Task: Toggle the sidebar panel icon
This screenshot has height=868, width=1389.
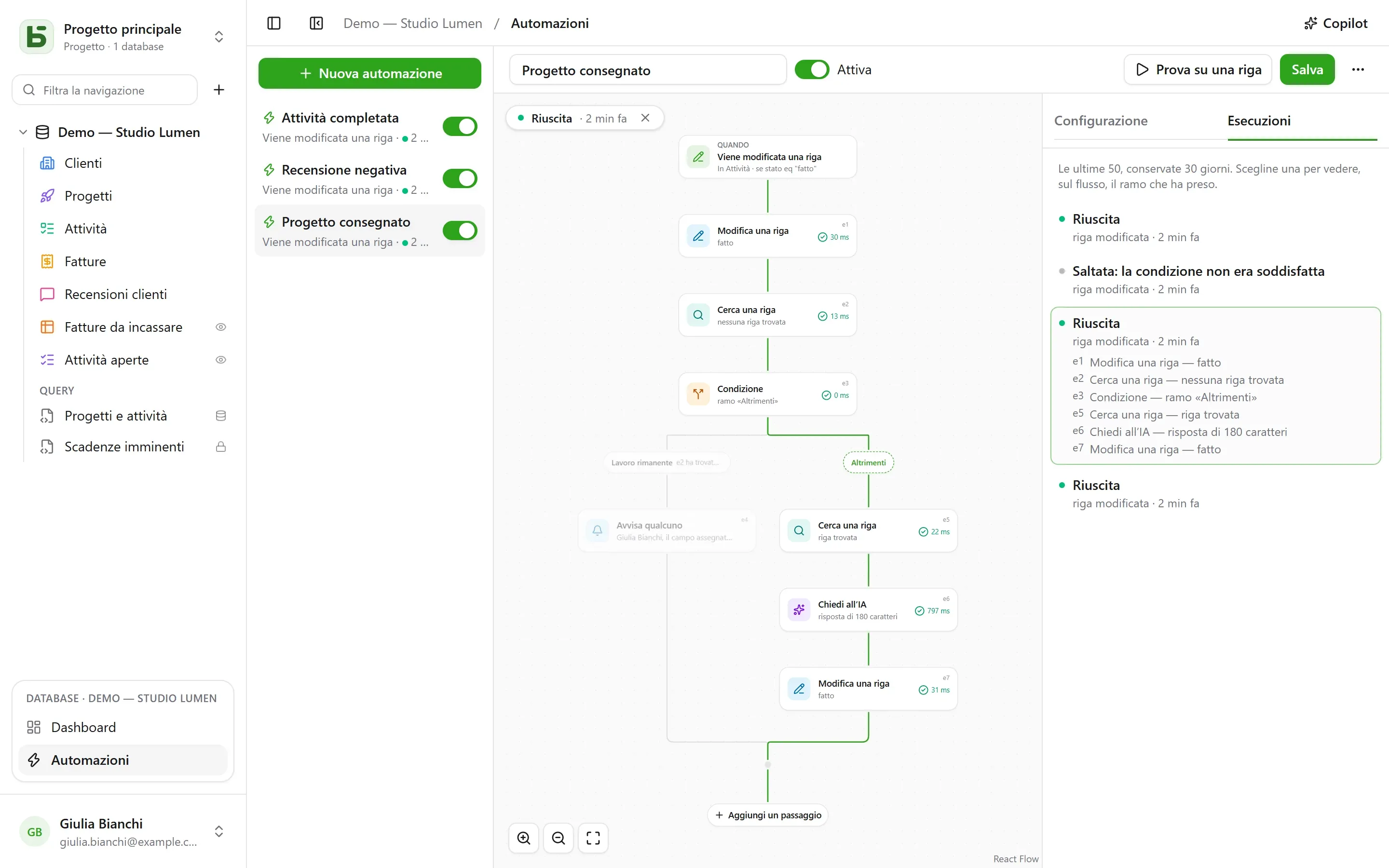Action: [274, 23]
